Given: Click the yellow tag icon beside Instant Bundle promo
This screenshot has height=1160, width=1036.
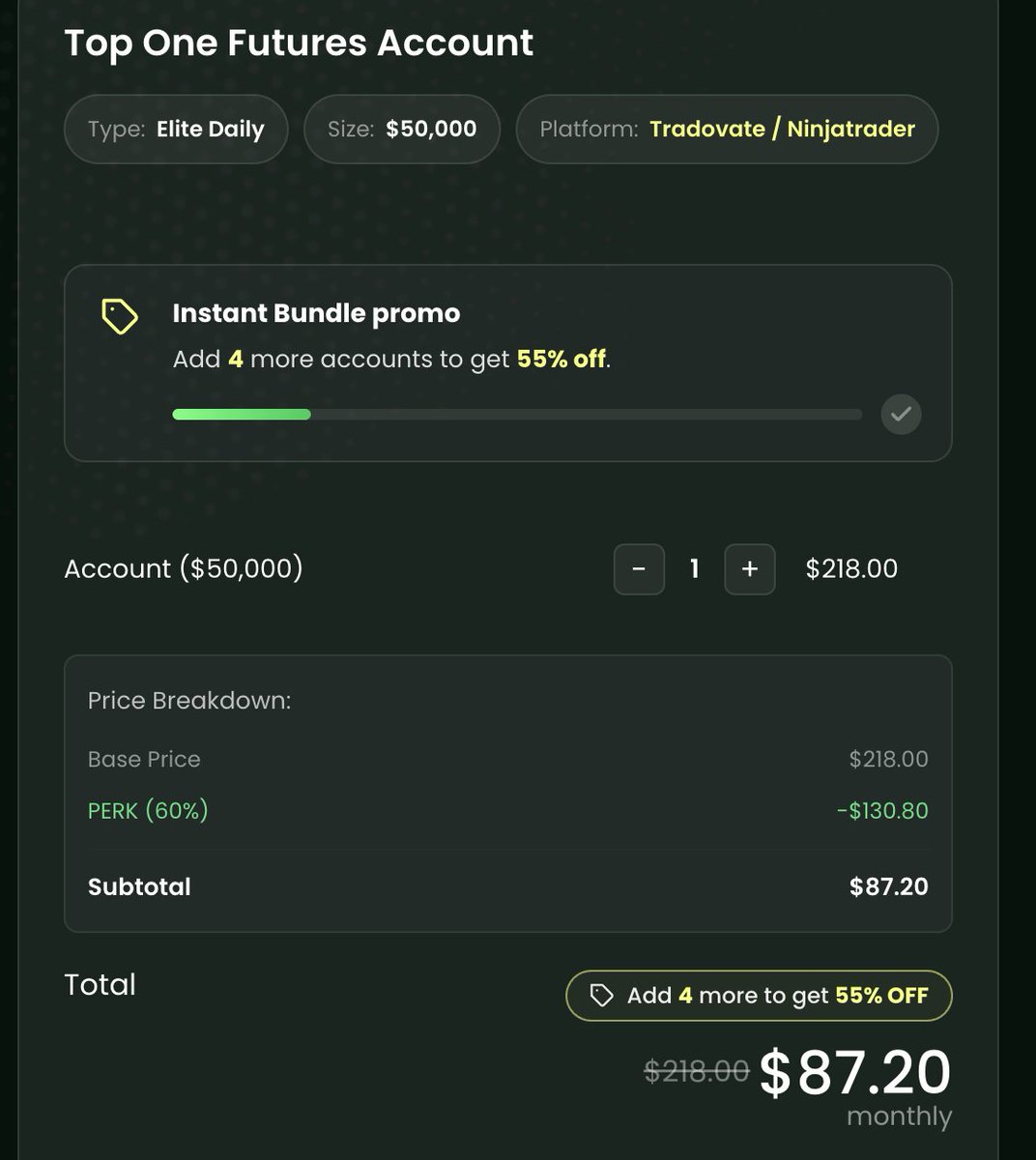Looking at the screenshot, I should coord(120,317).
